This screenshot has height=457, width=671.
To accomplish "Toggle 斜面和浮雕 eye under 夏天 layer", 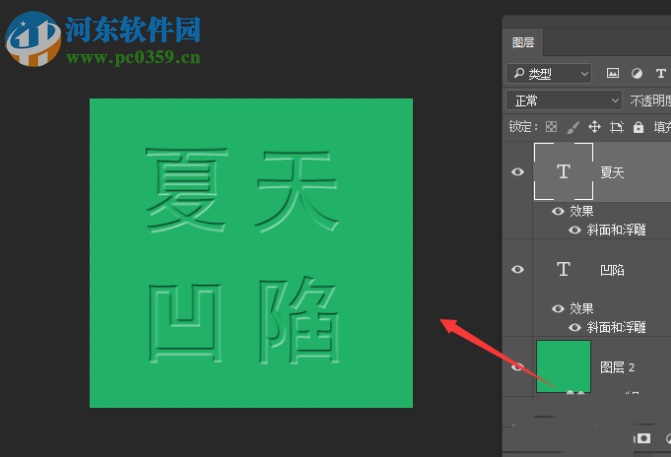I will (575, 230).
